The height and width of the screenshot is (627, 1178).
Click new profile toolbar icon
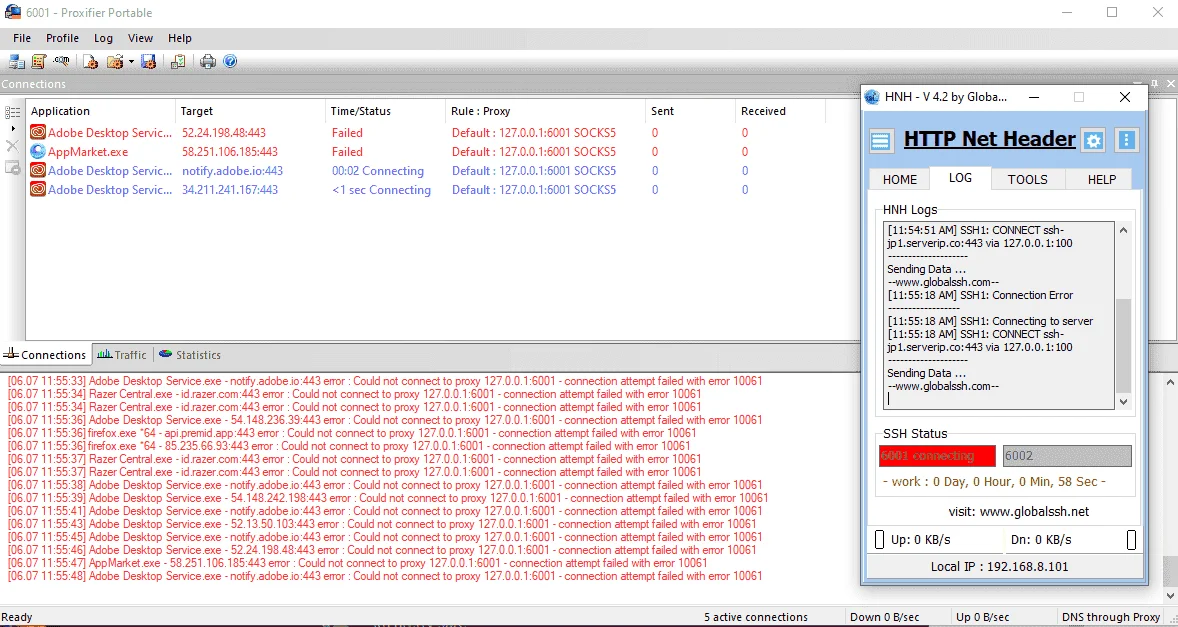click(x=91, y=62)
